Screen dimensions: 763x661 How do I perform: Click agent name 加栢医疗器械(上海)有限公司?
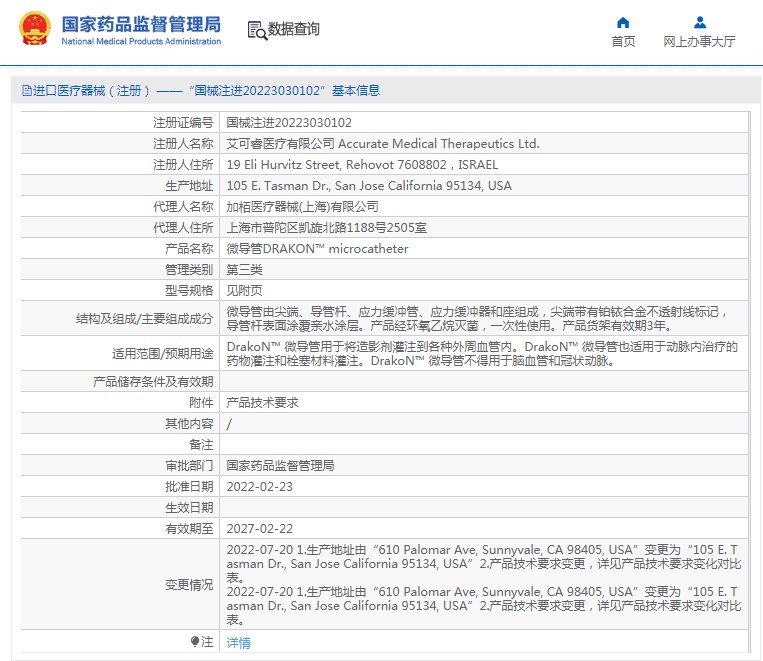pyautogui.click(x=302, y=207)
